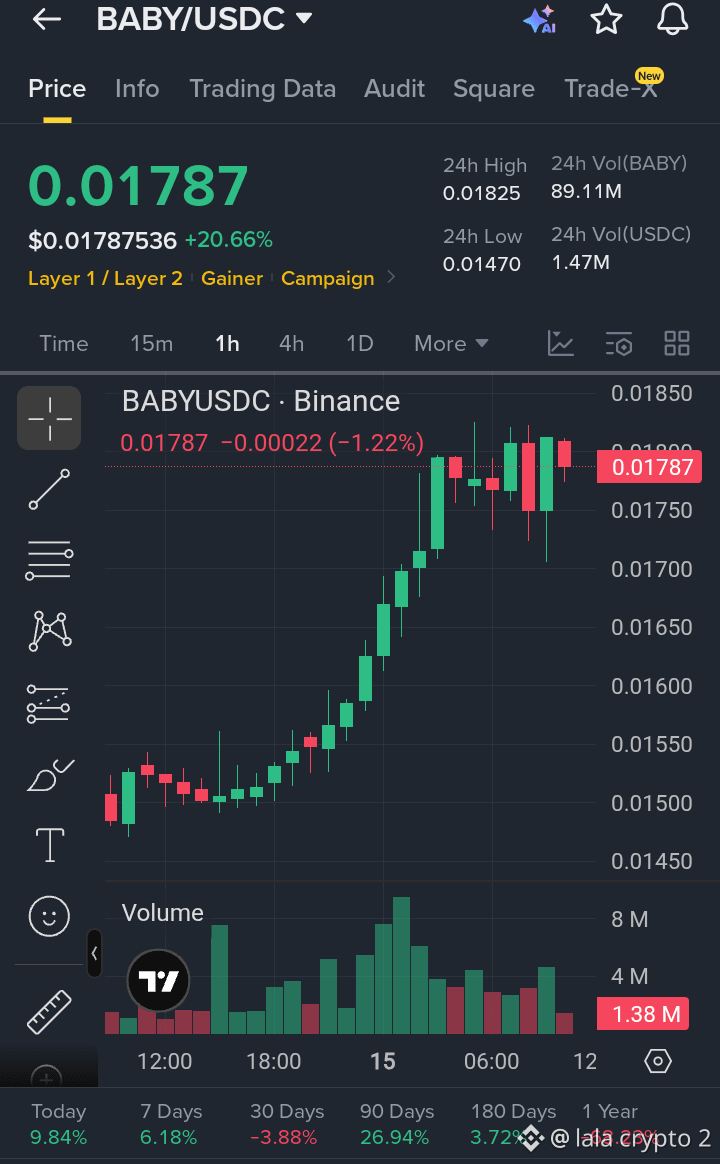Click the 1.38 M volume axis label
Image resolution: width=720 pixels, height=1164 pixels.
pos(643,1014)
